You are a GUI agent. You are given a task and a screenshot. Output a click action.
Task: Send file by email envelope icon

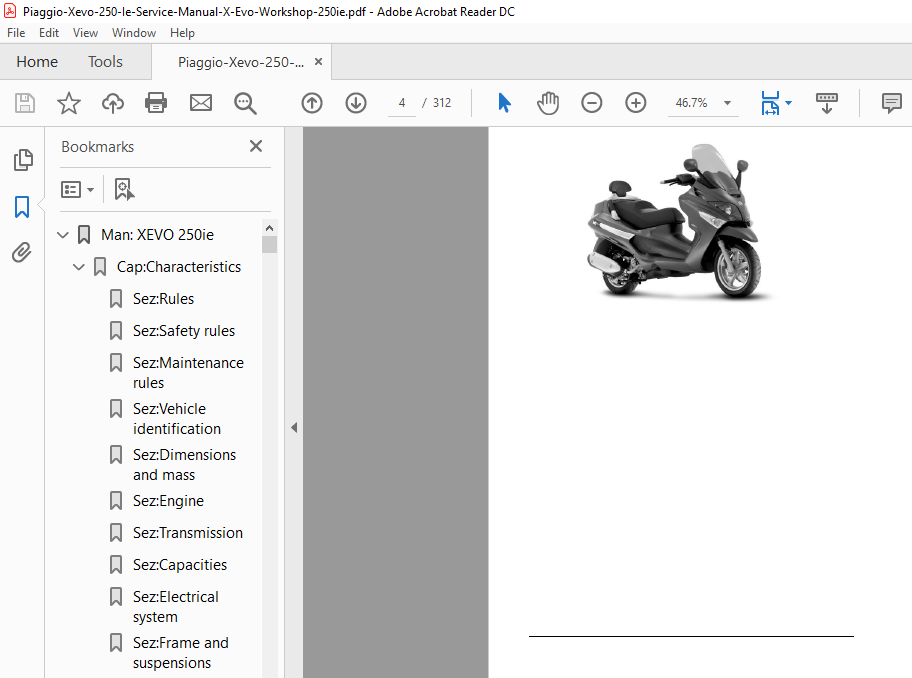201,103
